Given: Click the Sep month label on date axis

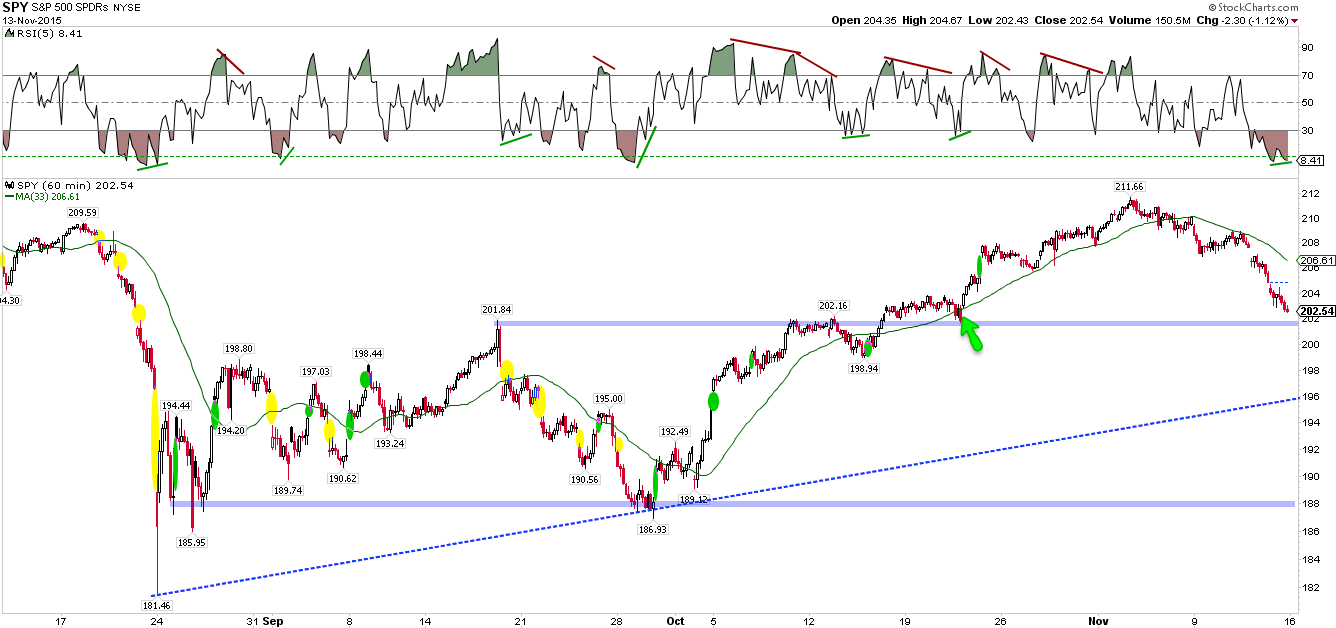Looking at the screenshot, I should pyautogui.click(x=273, y=620).
